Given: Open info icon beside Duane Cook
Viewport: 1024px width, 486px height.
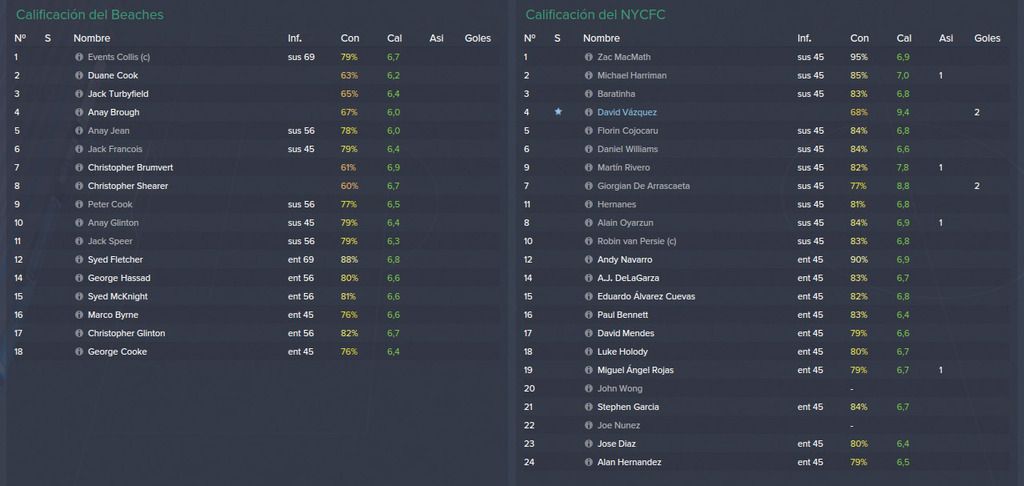Looking at the screenshot, I should 79,76.
